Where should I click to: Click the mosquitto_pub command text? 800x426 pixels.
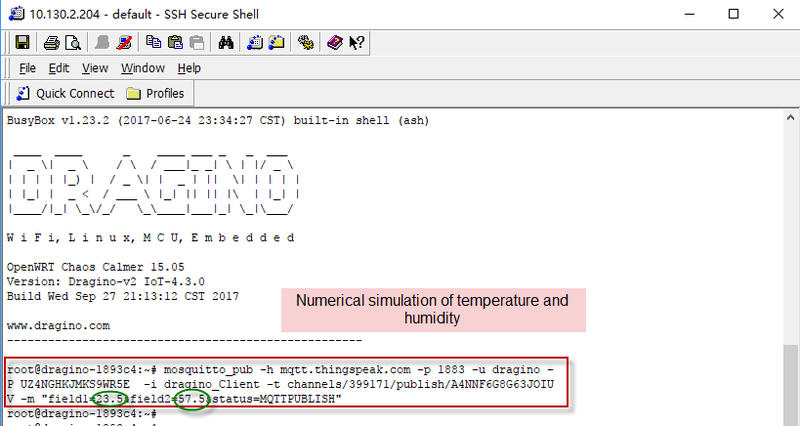click(x=208, y=369)
